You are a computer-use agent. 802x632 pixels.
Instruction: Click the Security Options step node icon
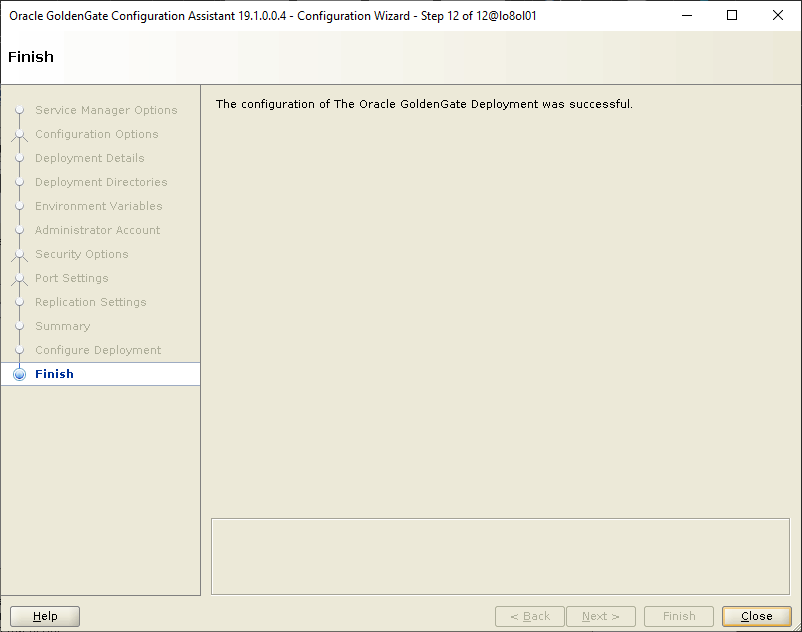coord(19,254)
